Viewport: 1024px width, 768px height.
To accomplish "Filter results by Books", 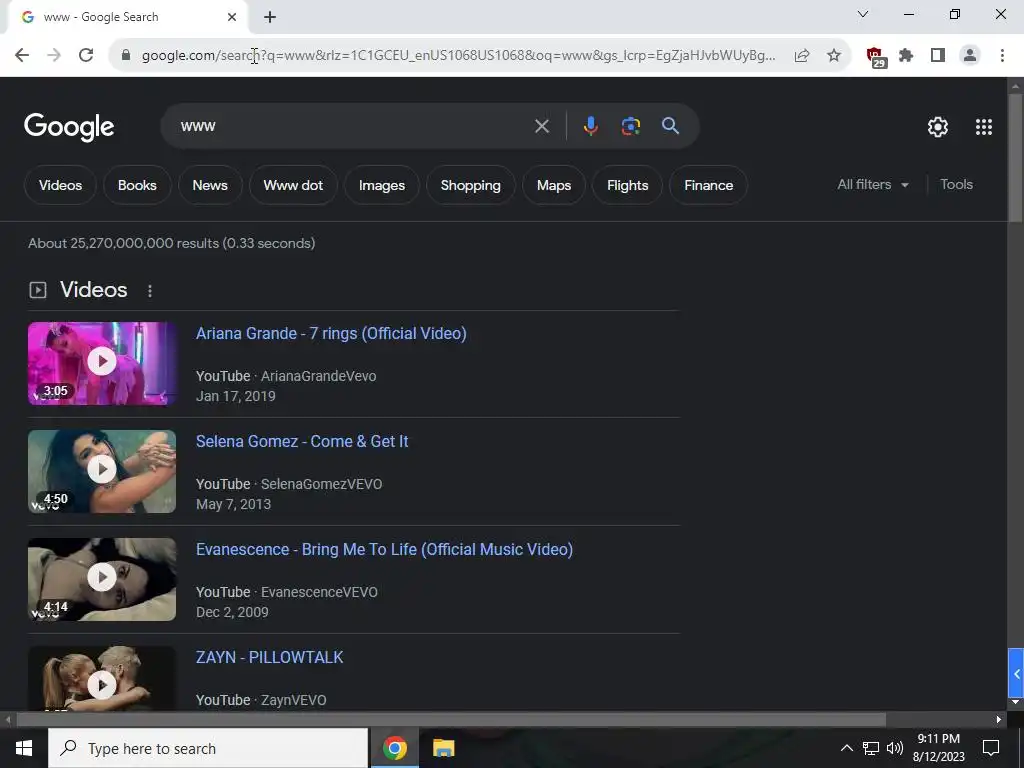I will (x=137, y=185).
